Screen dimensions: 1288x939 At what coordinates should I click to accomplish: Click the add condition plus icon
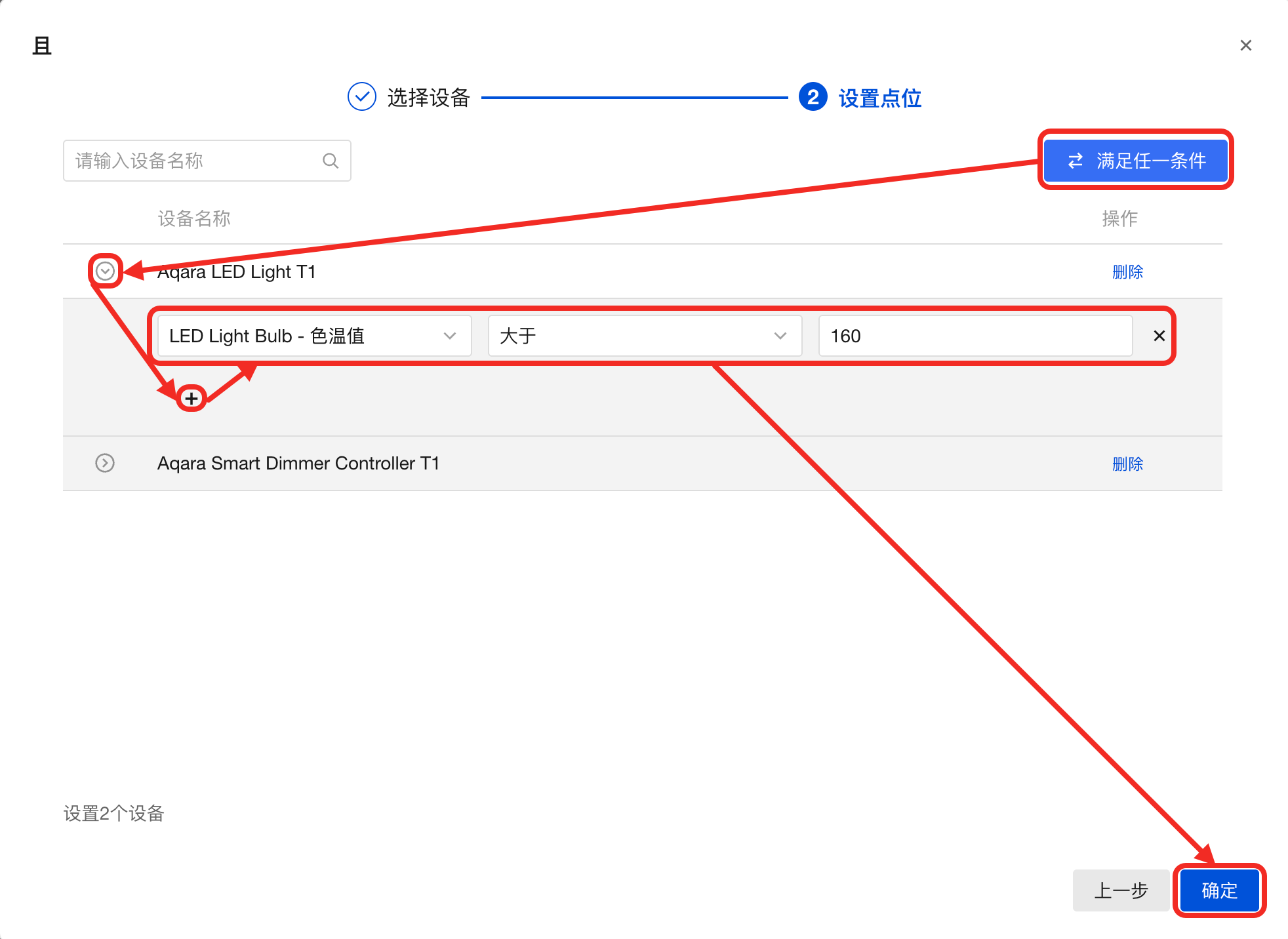pyautogui.click(x=191, y=398)
